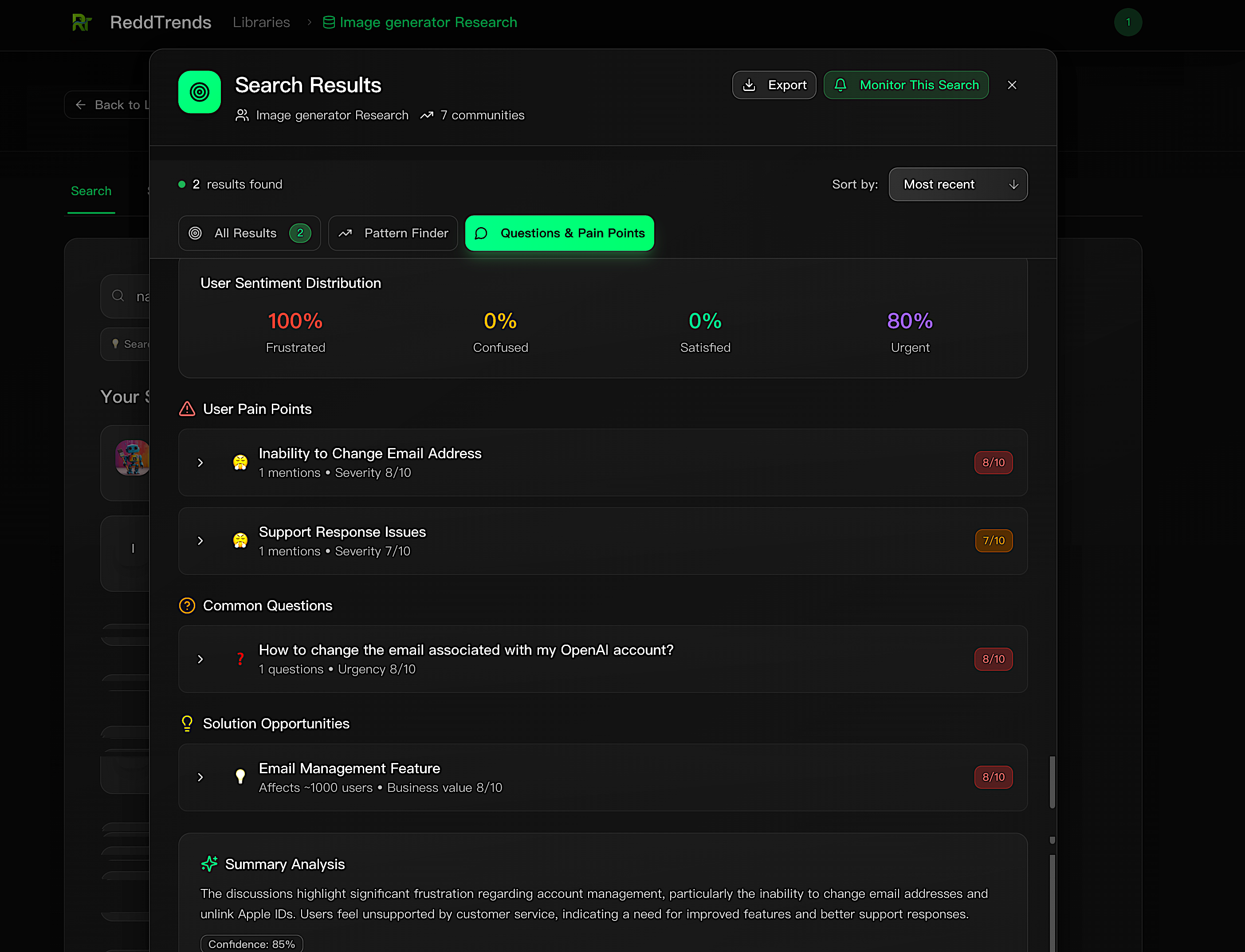
Task: Click the sparkle icon beside Summary Analysis
Action: pyautogui.click(x=209, y=864)
